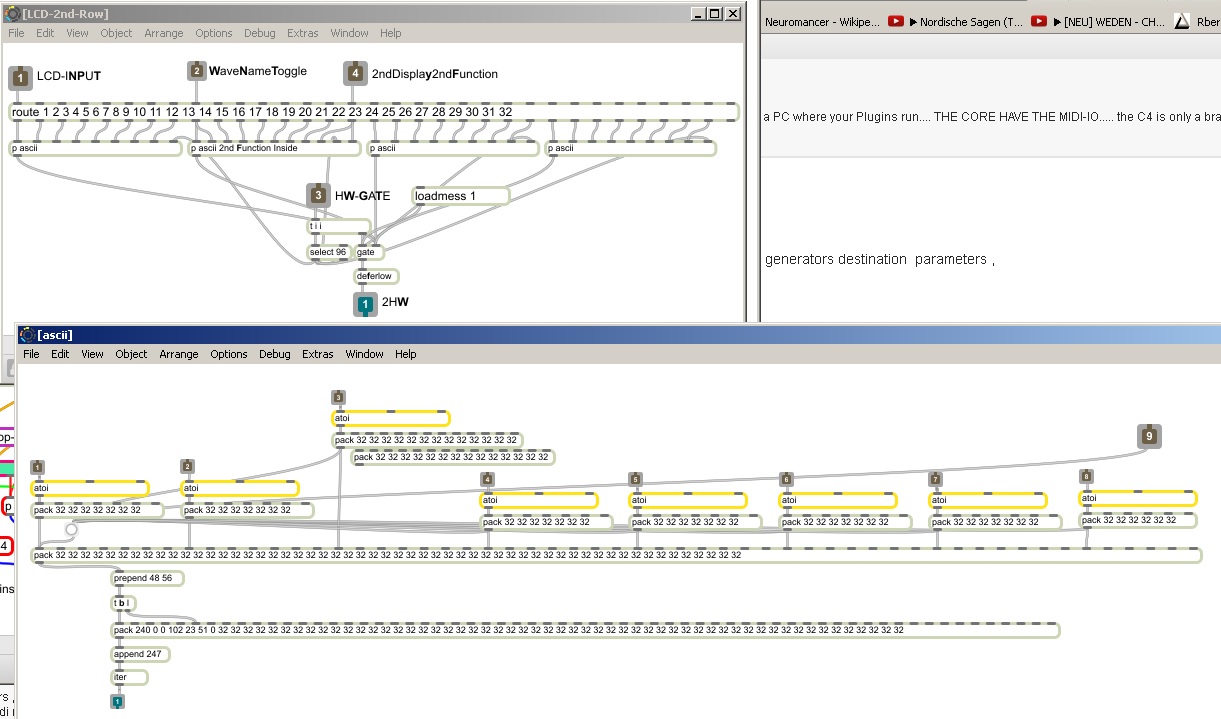Click inlet 4 labeled 2ndDisplay2ndFunction
This screenshot has height=719, width=1221.
354,73
